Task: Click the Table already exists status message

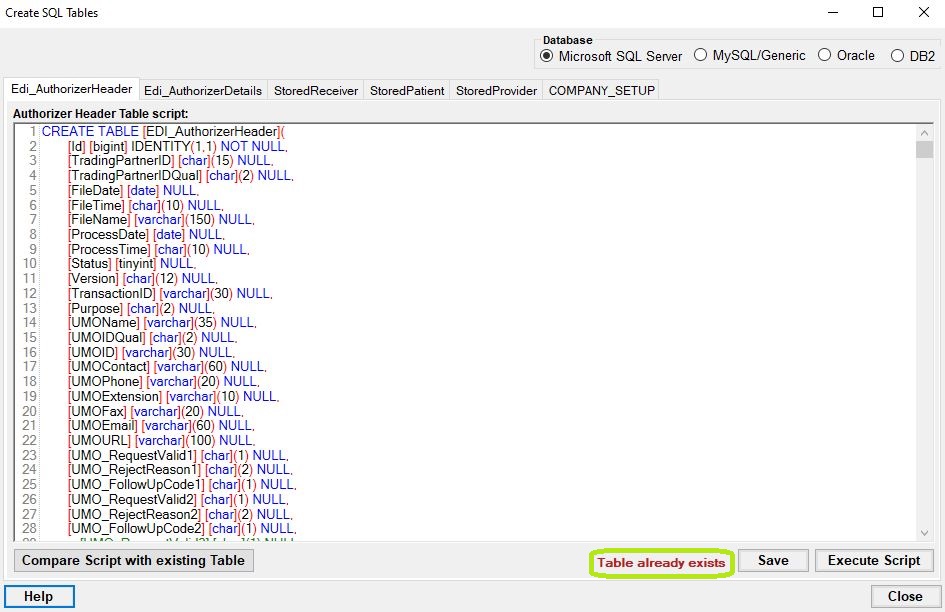Action: point(661,563)
